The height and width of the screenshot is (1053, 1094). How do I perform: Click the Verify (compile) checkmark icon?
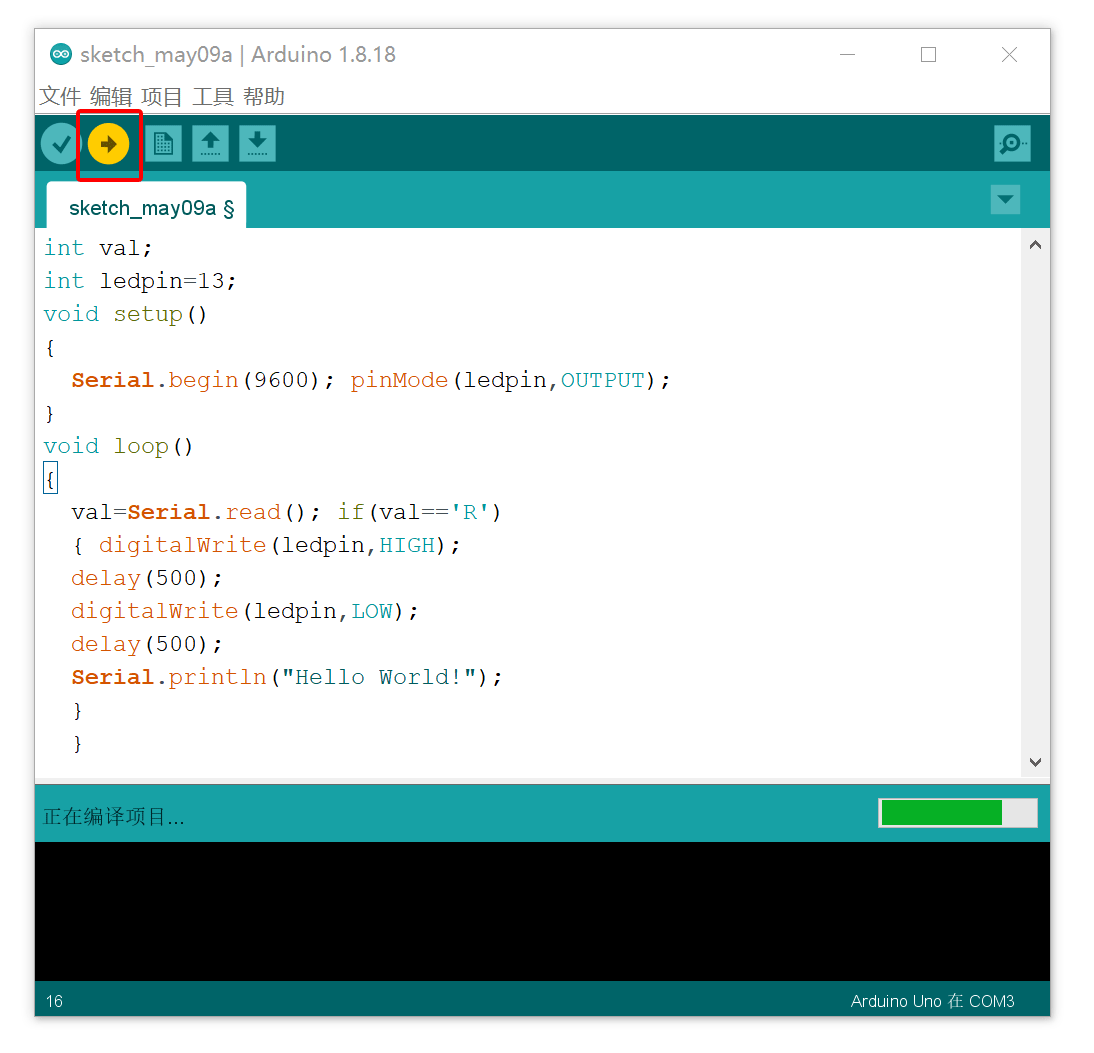point(59,143)
